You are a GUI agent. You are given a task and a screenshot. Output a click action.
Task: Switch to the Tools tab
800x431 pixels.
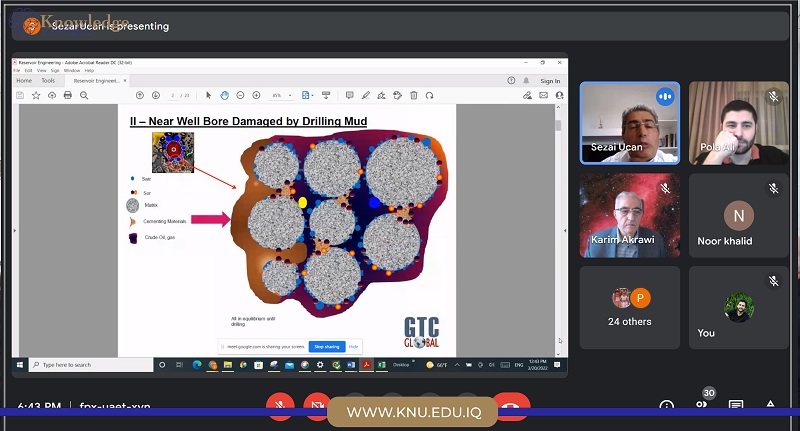coord(48,81)
